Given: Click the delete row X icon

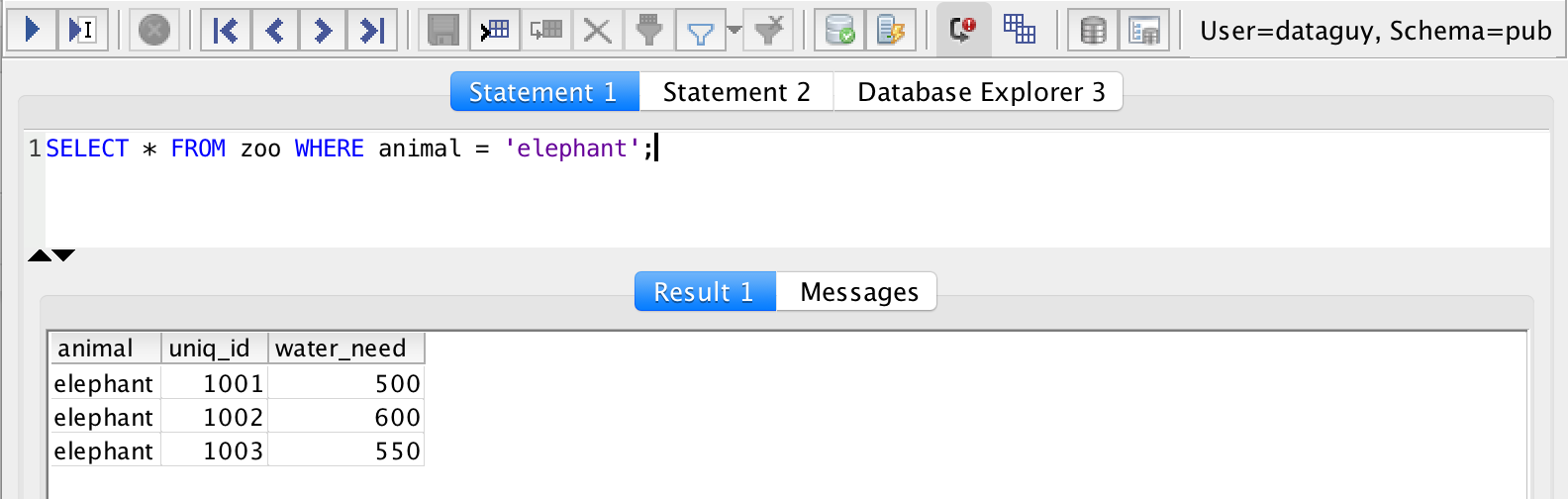Looking at the screenshot, I should [597, 30].
